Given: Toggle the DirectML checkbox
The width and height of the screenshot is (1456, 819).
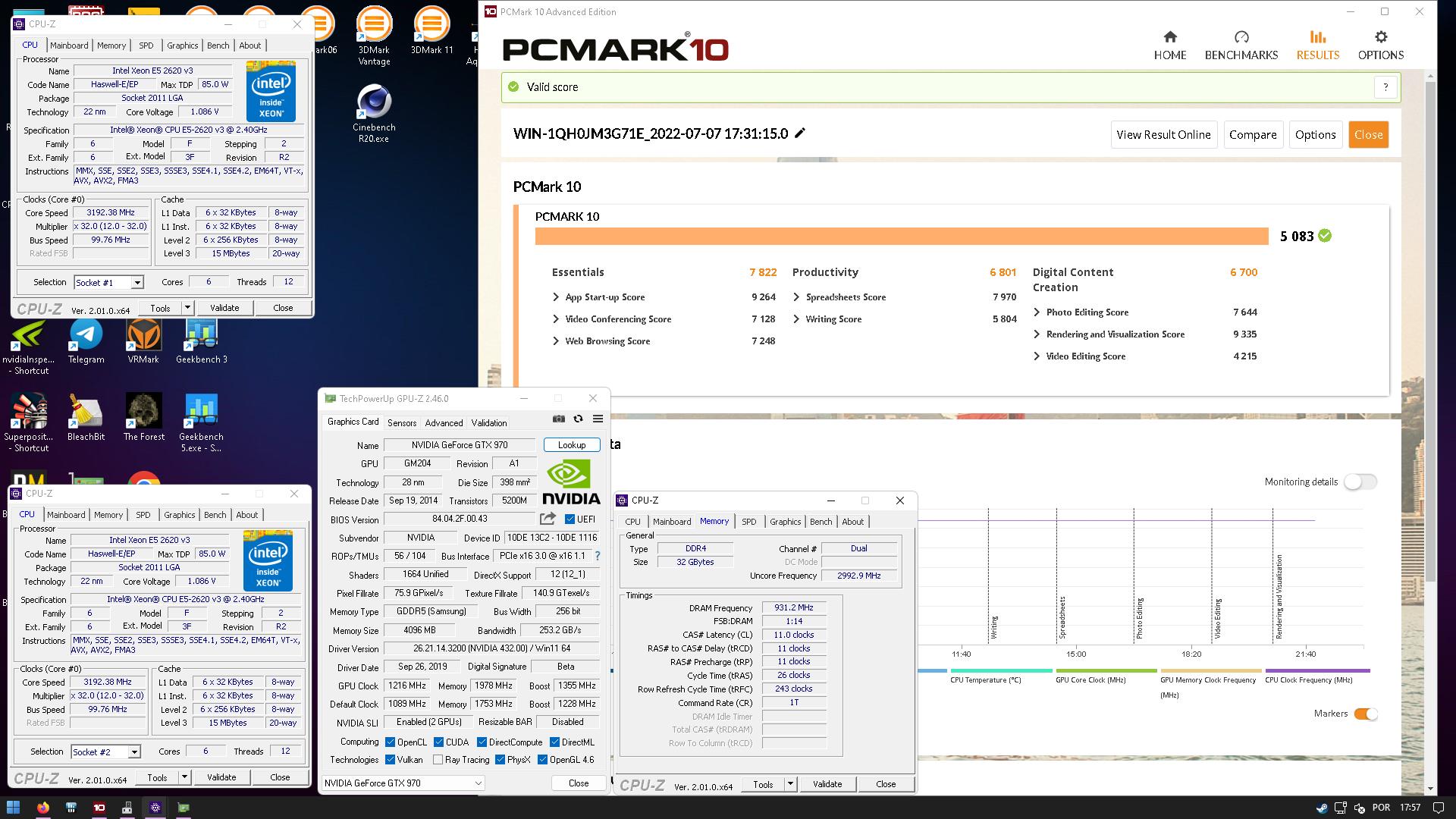Looking at the screenshot, I should 554,742.
